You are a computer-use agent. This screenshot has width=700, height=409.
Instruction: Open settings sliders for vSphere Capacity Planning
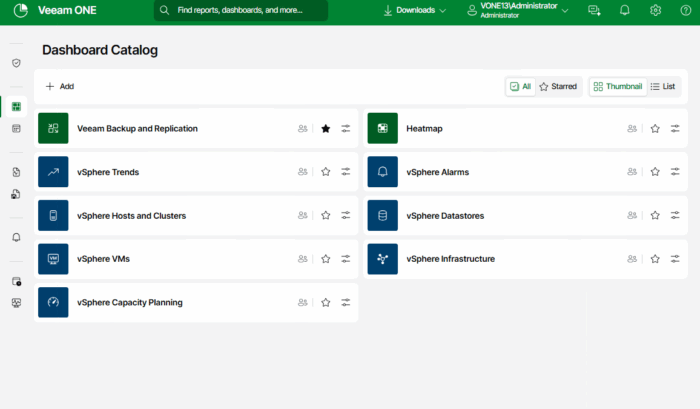click(346, 302)
